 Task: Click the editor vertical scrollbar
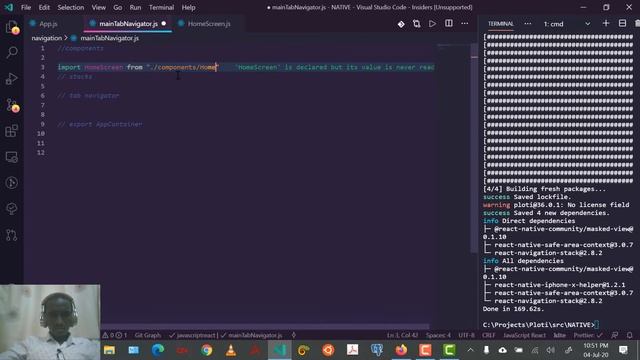coord(474,147)
